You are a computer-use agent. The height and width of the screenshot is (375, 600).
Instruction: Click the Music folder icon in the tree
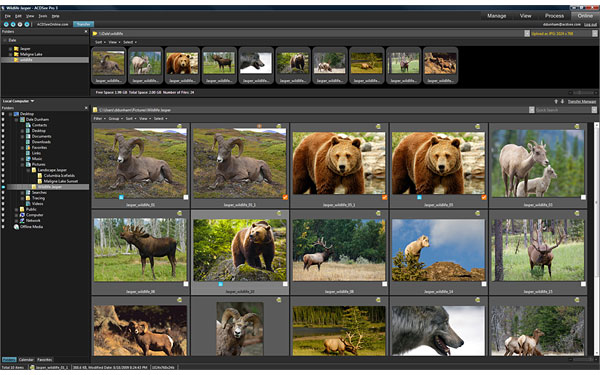pyautogui.click(x=28, y=159)
